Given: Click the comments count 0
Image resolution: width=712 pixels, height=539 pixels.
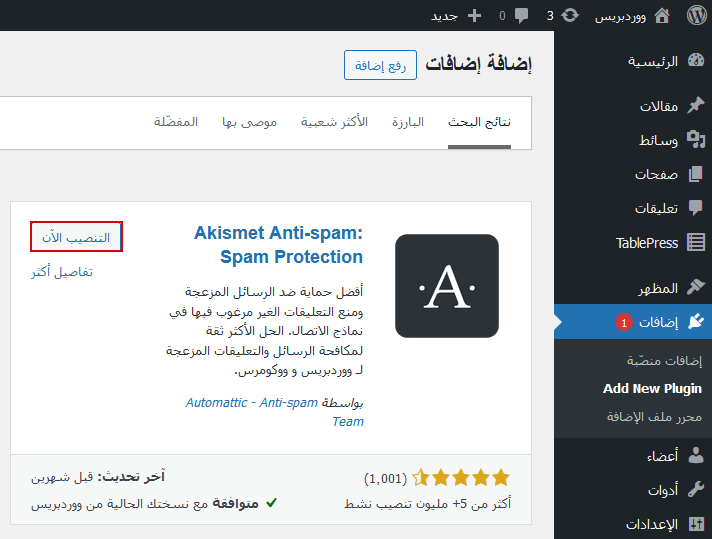Looking at the screenshot, I should coord(502,16).
